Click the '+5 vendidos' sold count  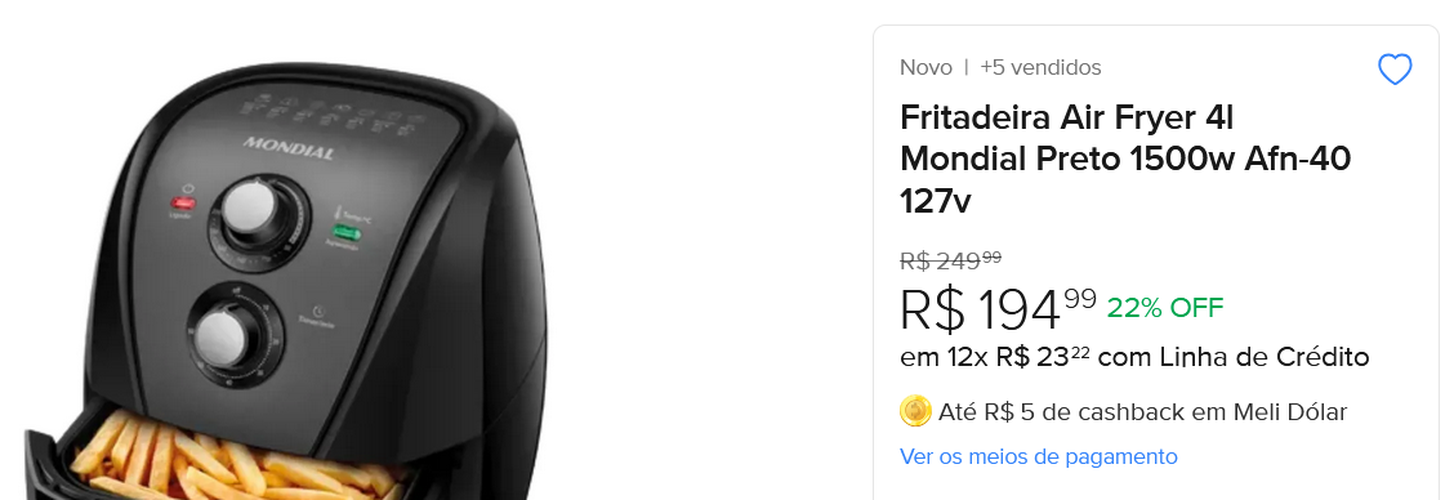(x=1040, y=67)
